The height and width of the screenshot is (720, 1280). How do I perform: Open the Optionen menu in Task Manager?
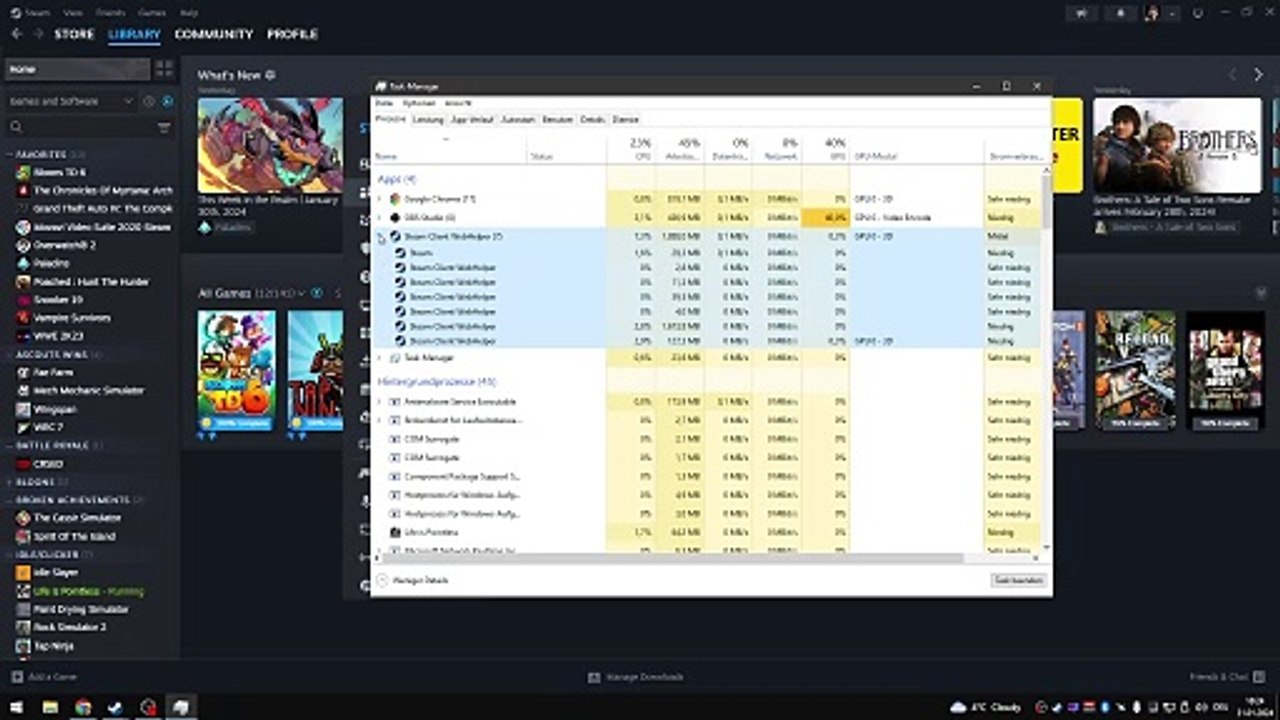(x=419, y=103)
